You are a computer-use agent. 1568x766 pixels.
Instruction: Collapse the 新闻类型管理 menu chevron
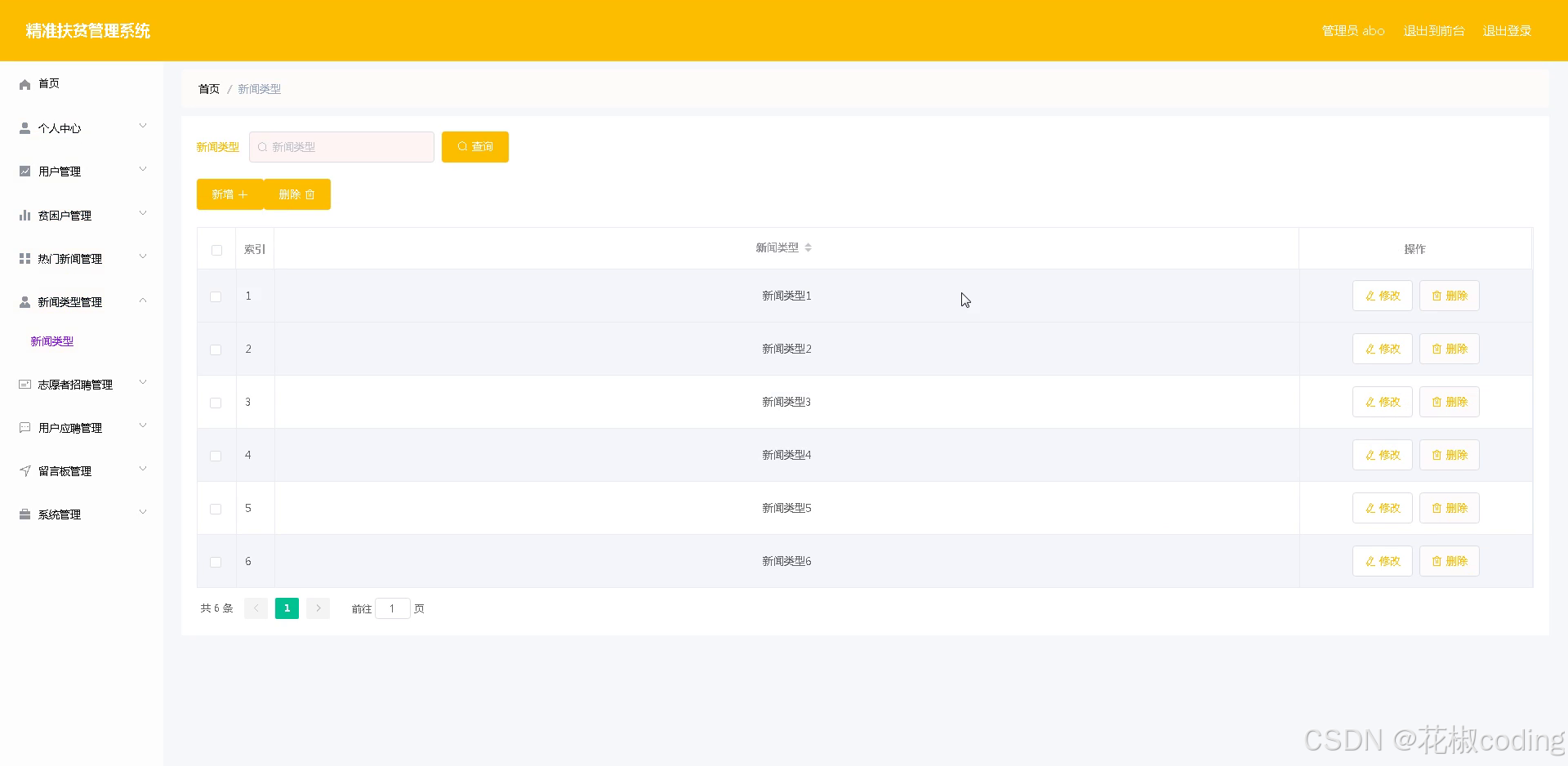click(x=143, y=301)
